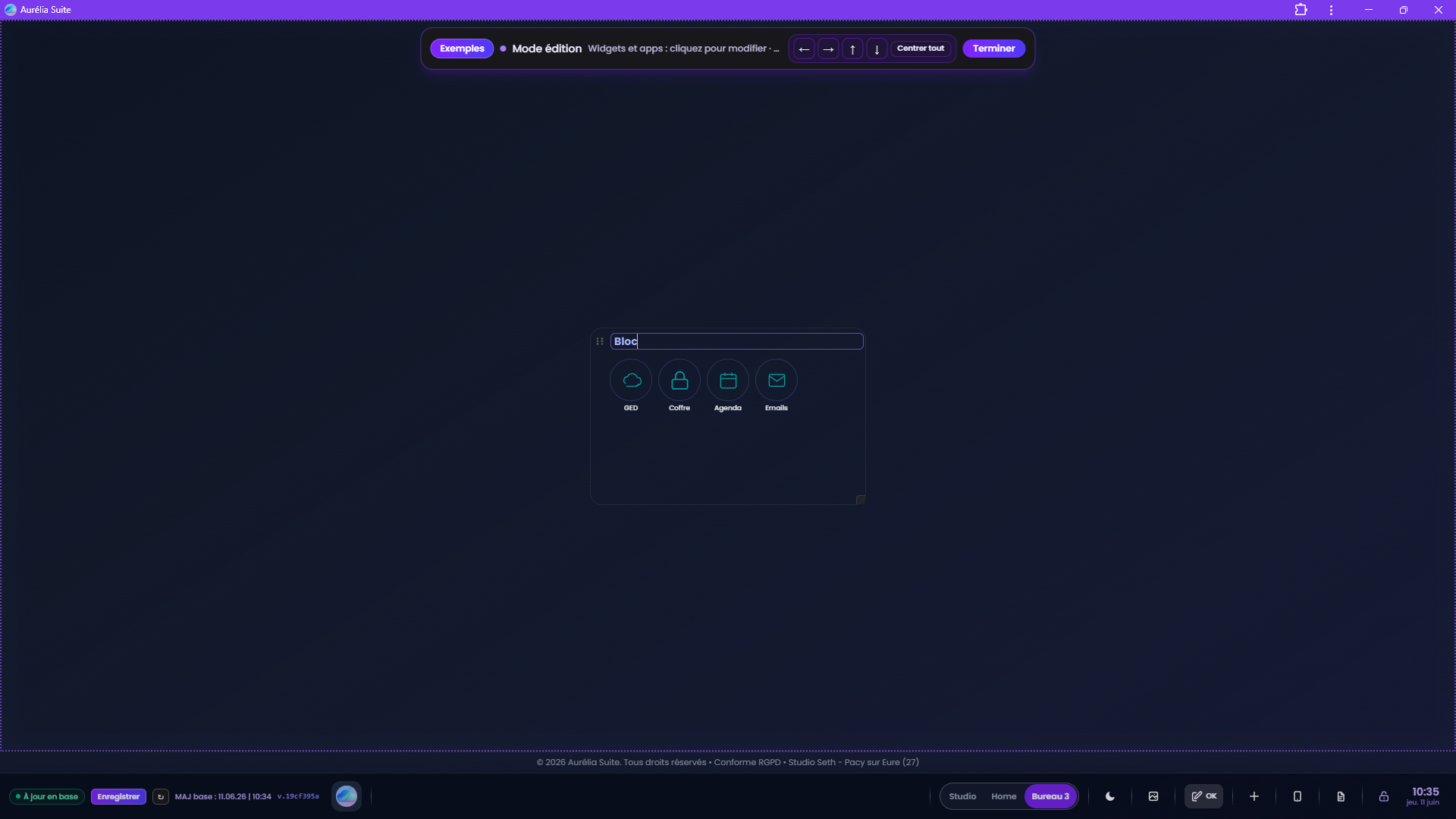Viewport: 1456px width, 819px height.
Task: Close the Aurélia Suite window
Action: coord(1439,10)
